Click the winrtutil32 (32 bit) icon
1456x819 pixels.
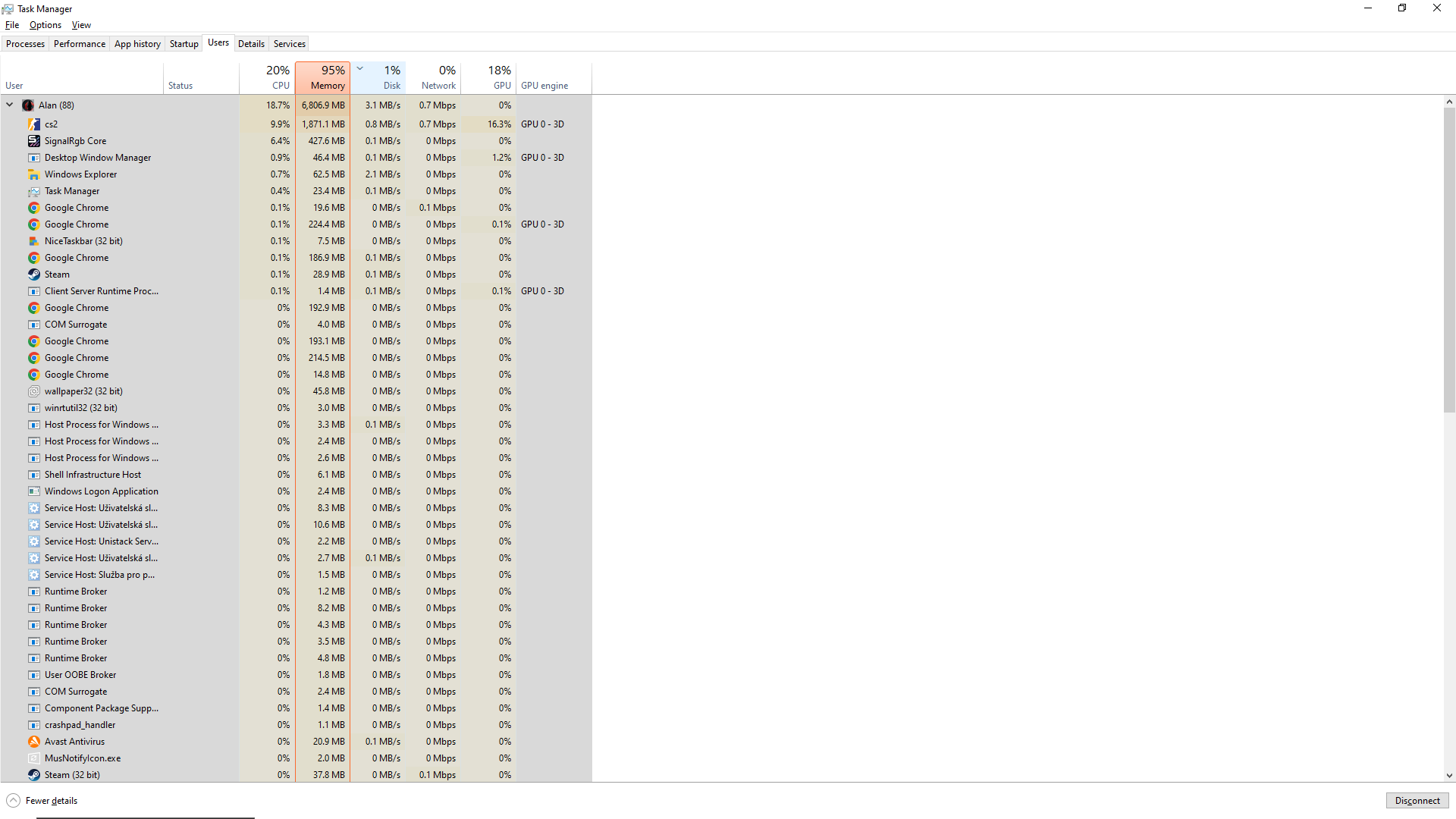[34, 408]
